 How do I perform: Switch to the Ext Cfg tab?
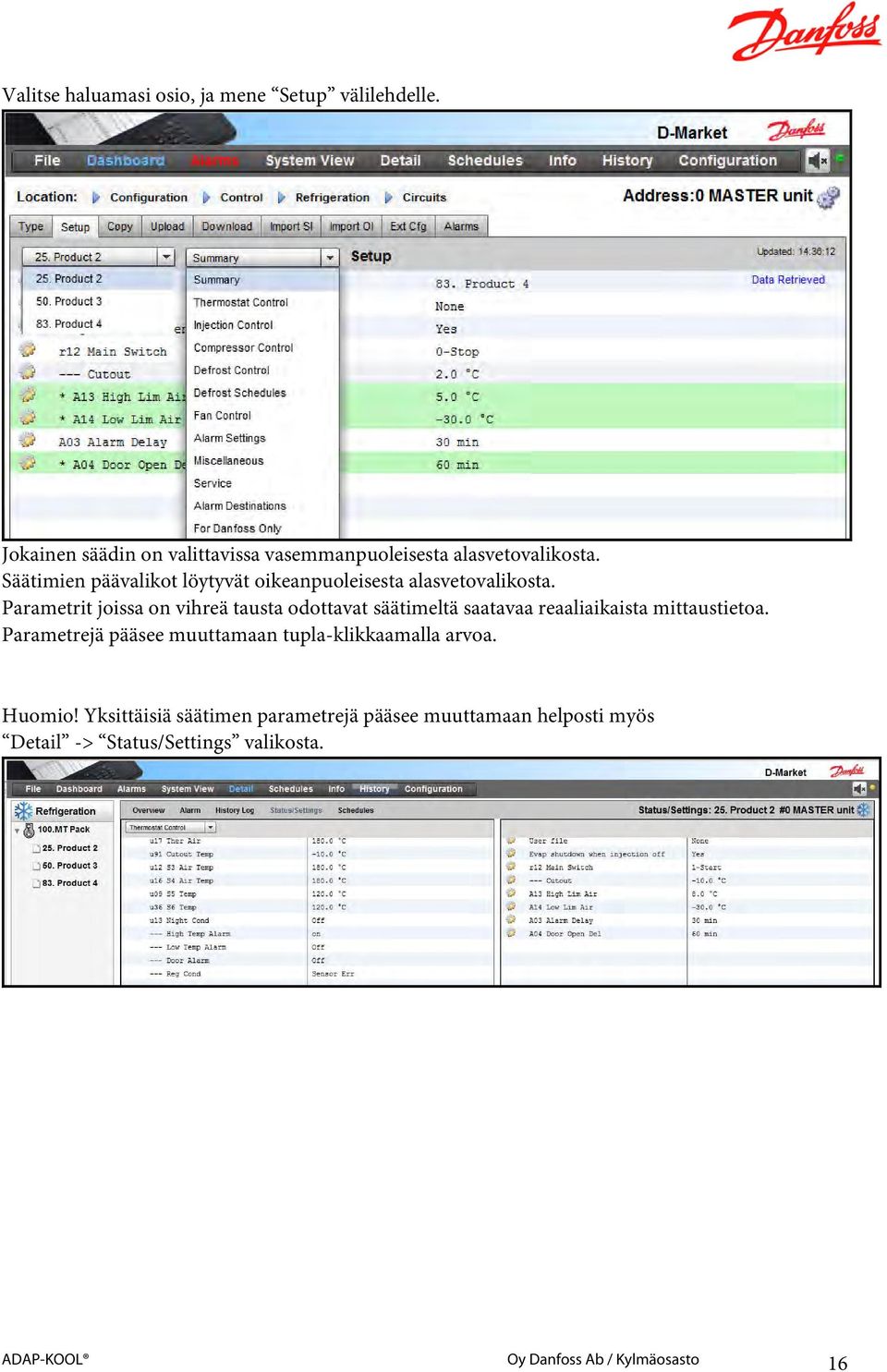point(408,226)
